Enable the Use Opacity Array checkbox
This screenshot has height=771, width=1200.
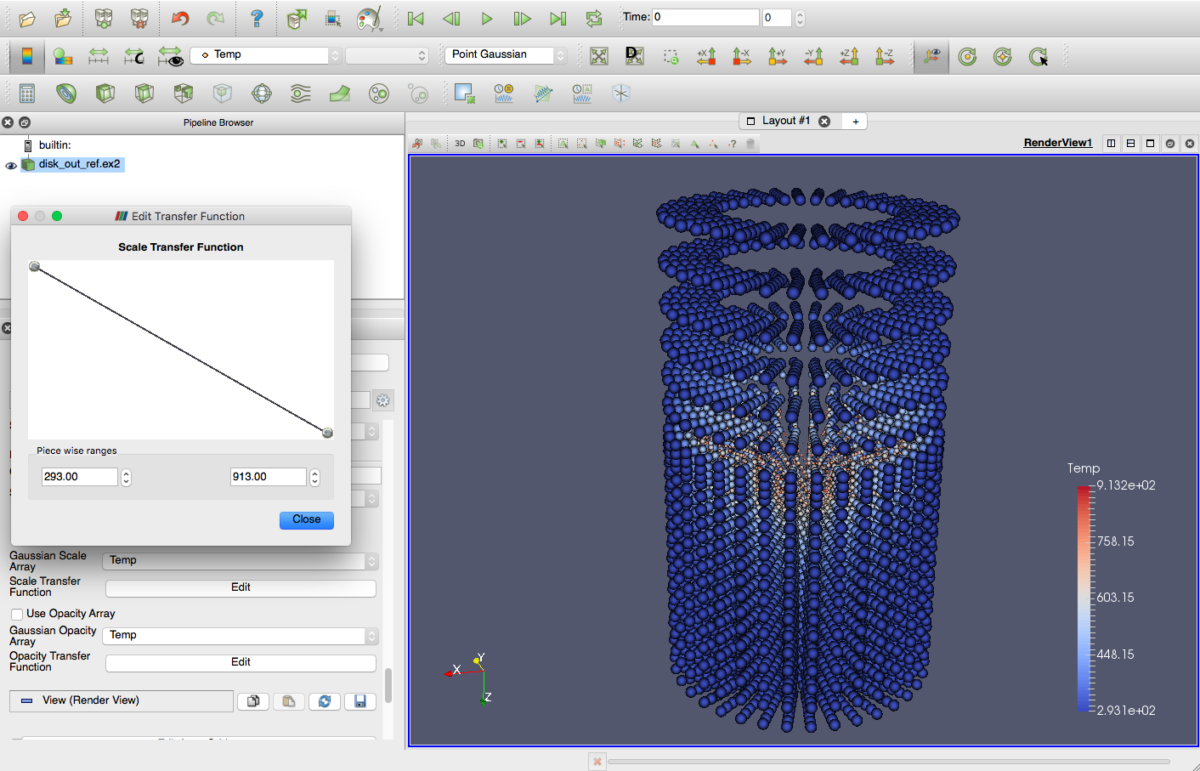pos(17,613)
